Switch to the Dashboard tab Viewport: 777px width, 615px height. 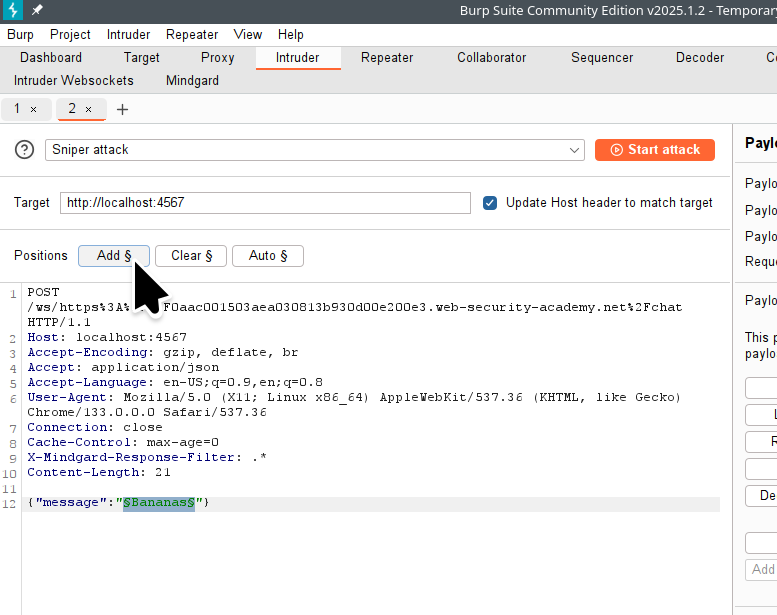51,58
